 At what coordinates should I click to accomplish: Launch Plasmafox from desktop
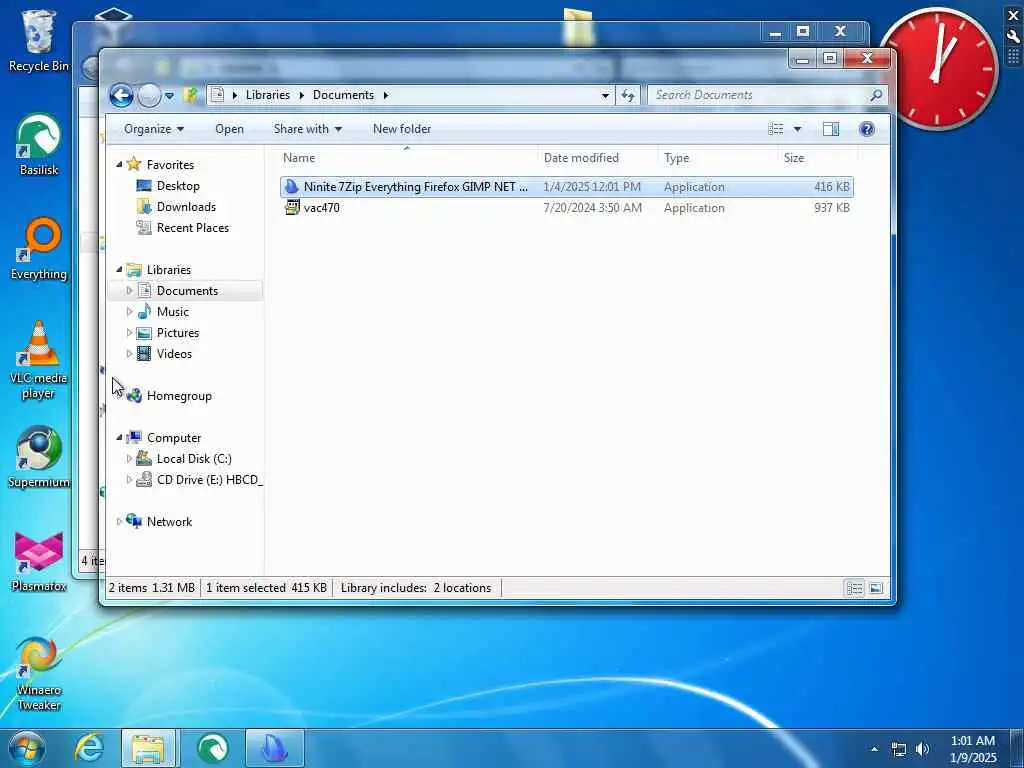(x=39, y=562)
